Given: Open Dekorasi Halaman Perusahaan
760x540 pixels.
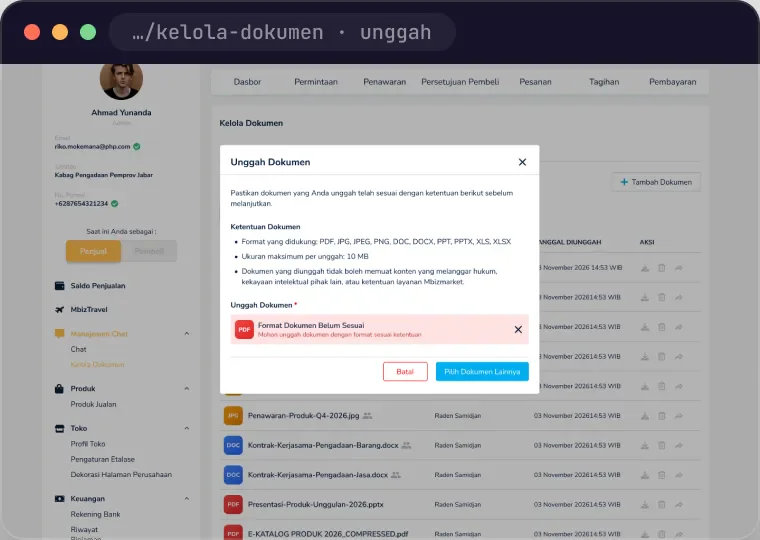Looking at the screenshot, I should point(121,475).
